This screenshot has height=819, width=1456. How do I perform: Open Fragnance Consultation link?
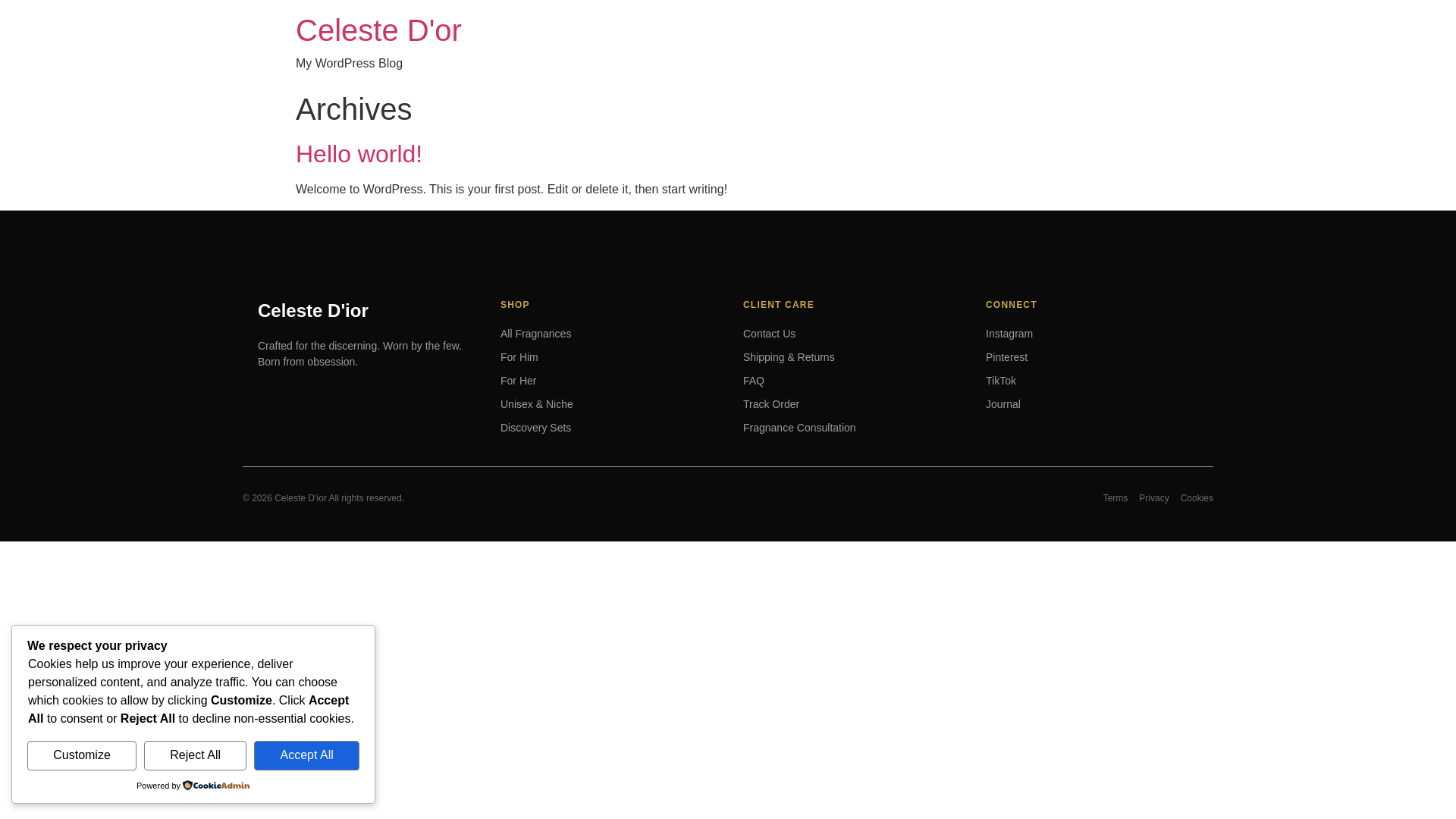(799, 428)
